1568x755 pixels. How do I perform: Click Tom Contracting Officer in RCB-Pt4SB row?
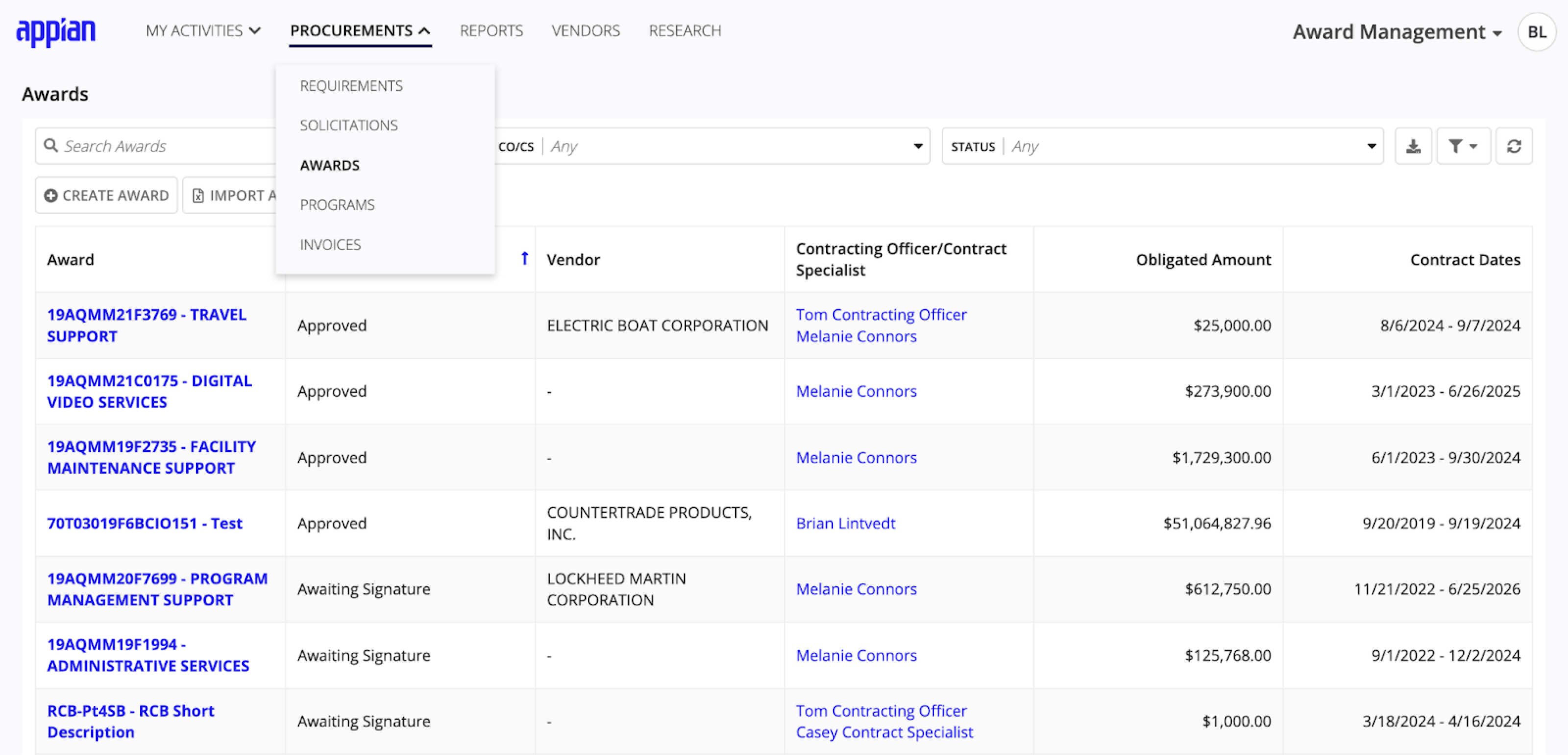tap(882, 710)
